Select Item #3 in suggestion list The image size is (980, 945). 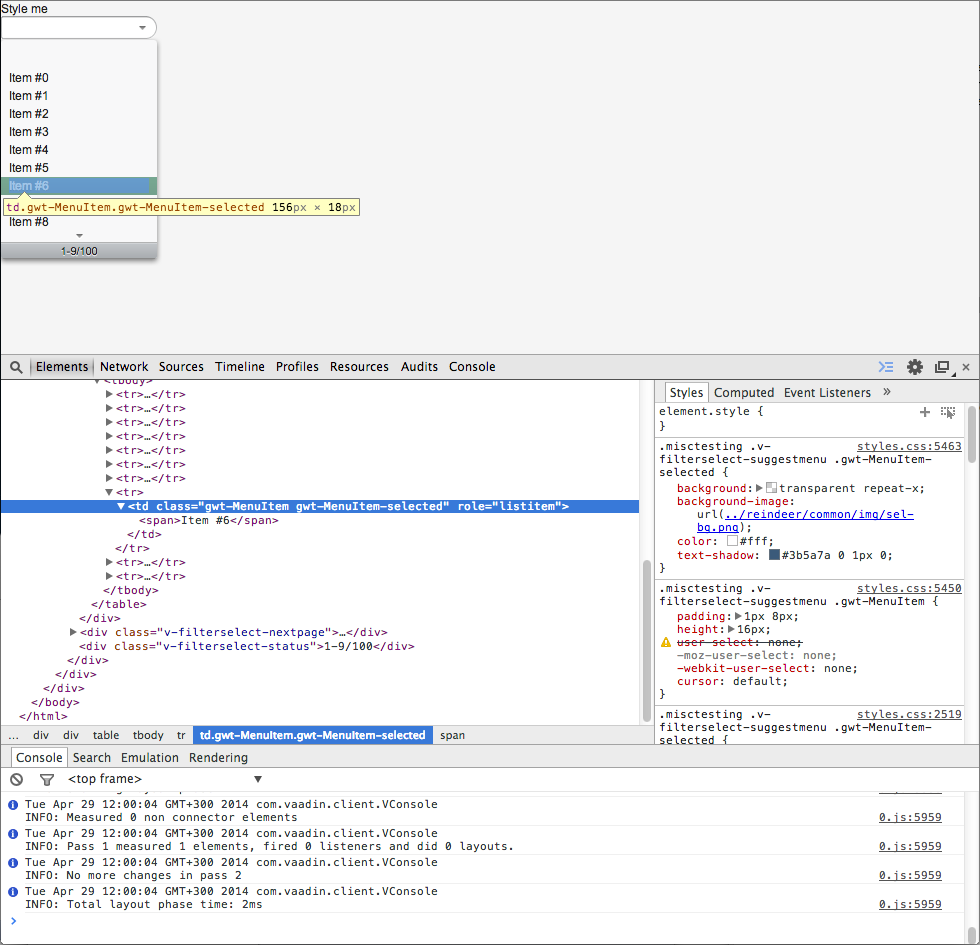click(x=29, y=132)
